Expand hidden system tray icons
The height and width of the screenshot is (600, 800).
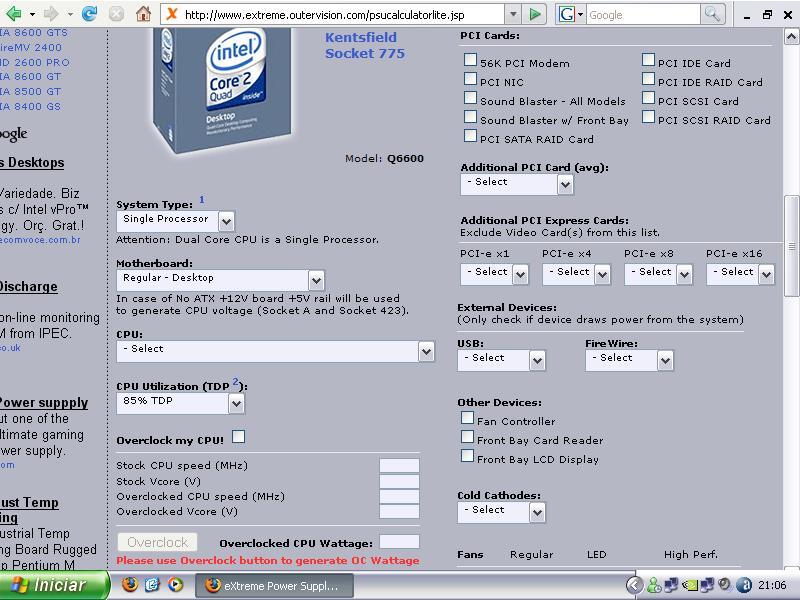tap(634, 585)
